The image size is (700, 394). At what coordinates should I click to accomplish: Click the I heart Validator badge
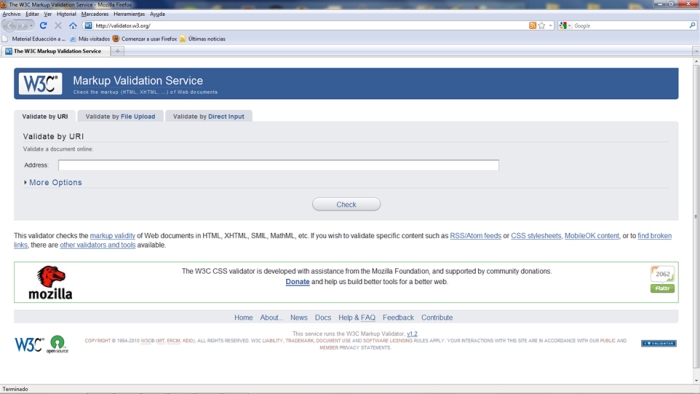click(x=658, y=343)
